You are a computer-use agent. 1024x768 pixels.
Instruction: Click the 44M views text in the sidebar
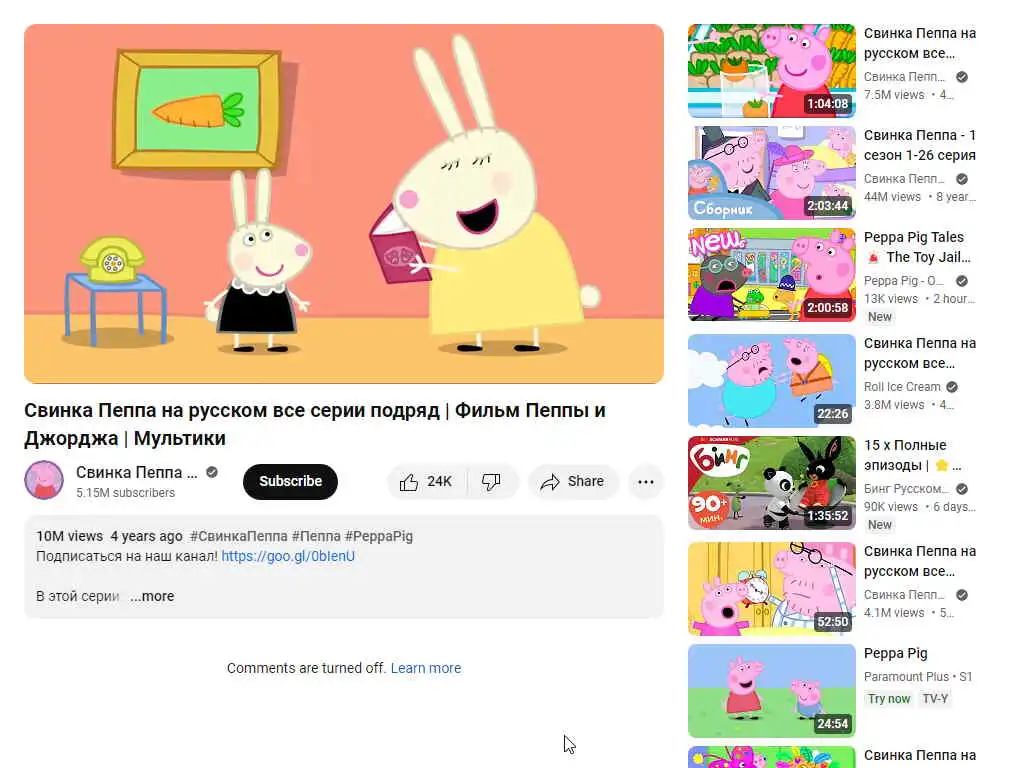[892, 197]
